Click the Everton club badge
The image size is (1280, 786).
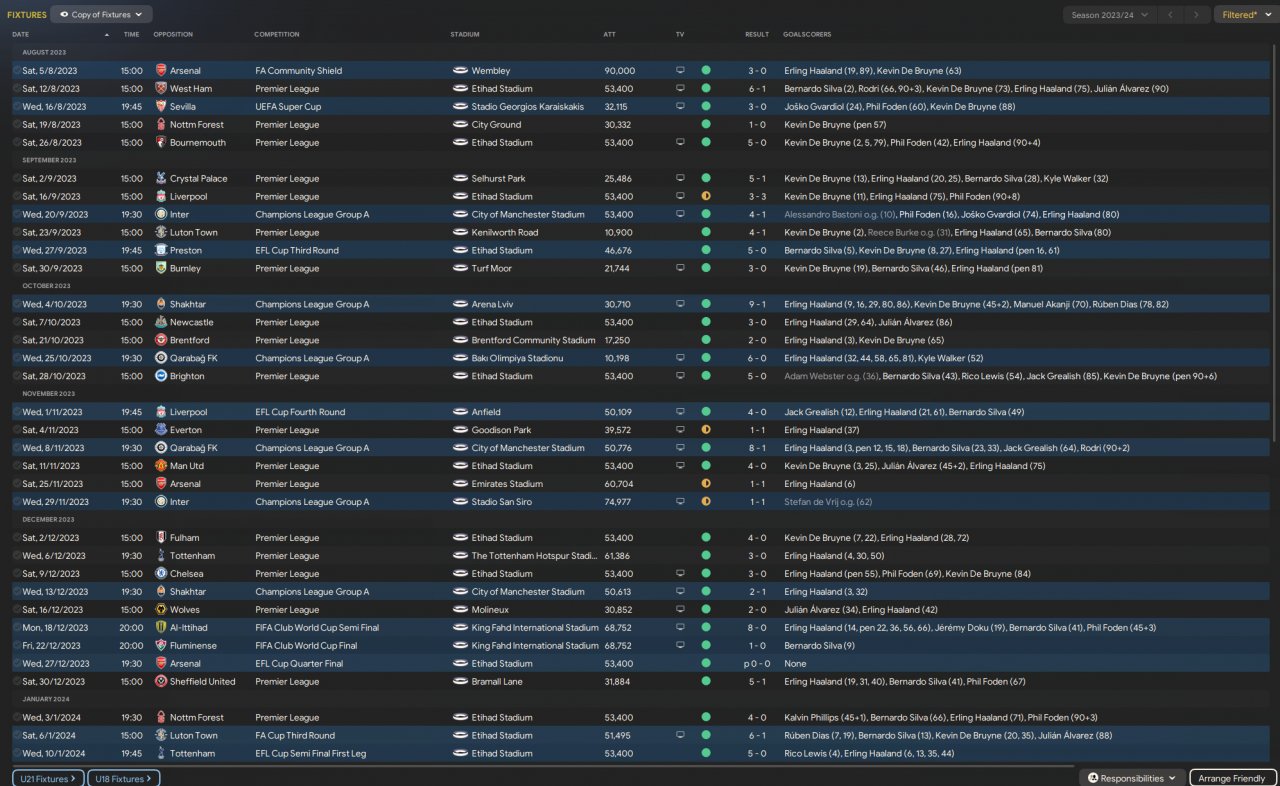tap(161, 430)
